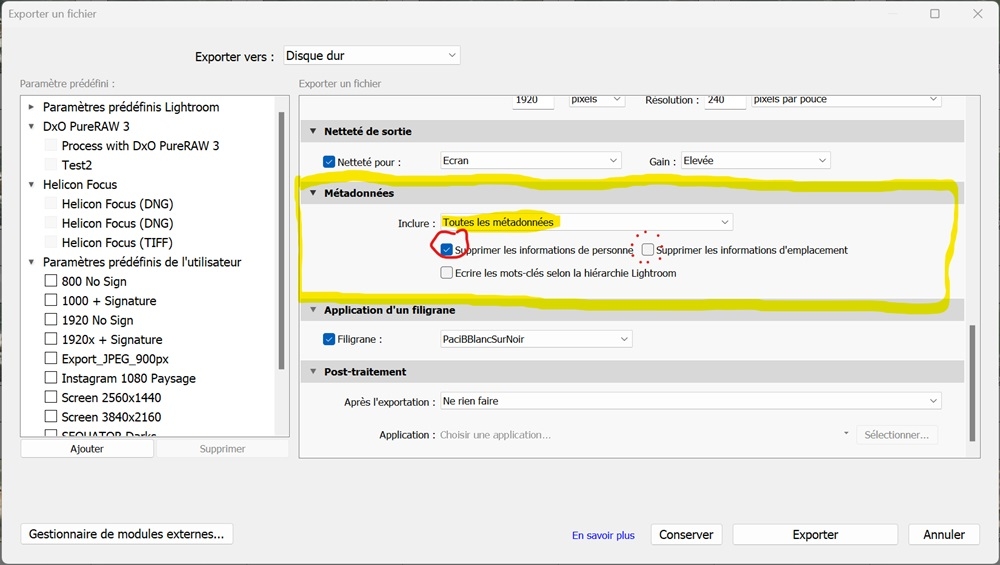
Task: Click the 1920 dimension input field
Action: click(x=533, y=101)
